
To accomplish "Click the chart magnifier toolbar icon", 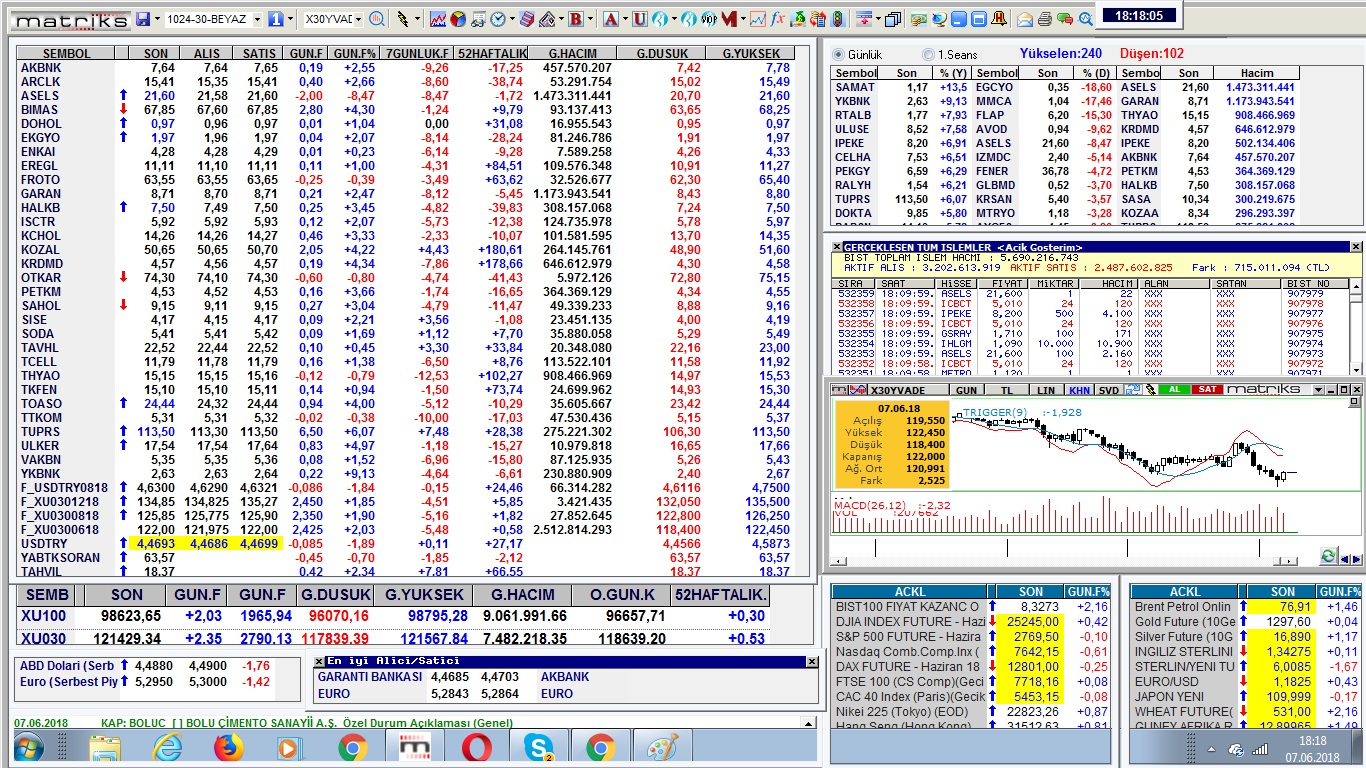I will (1085, 19).
